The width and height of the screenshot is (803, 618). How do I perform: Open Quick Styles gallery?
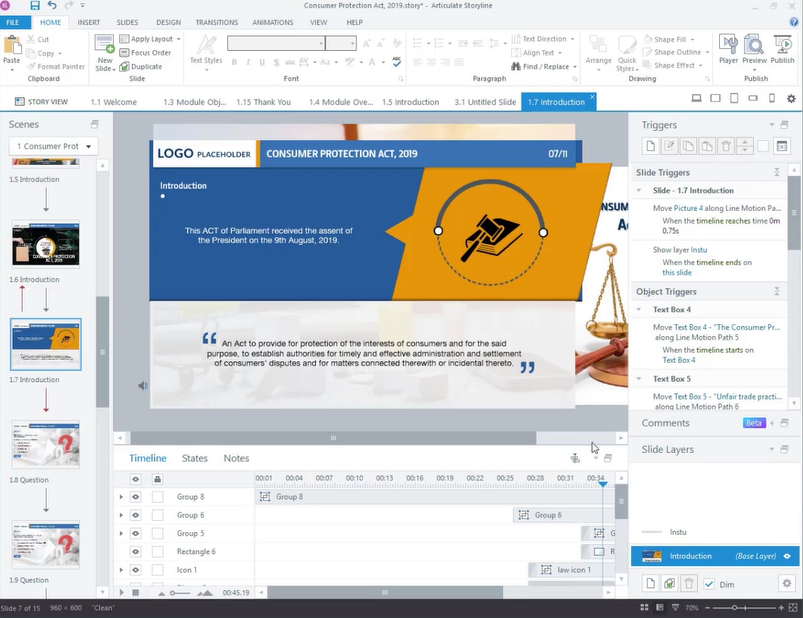click(x=627, y=53)
